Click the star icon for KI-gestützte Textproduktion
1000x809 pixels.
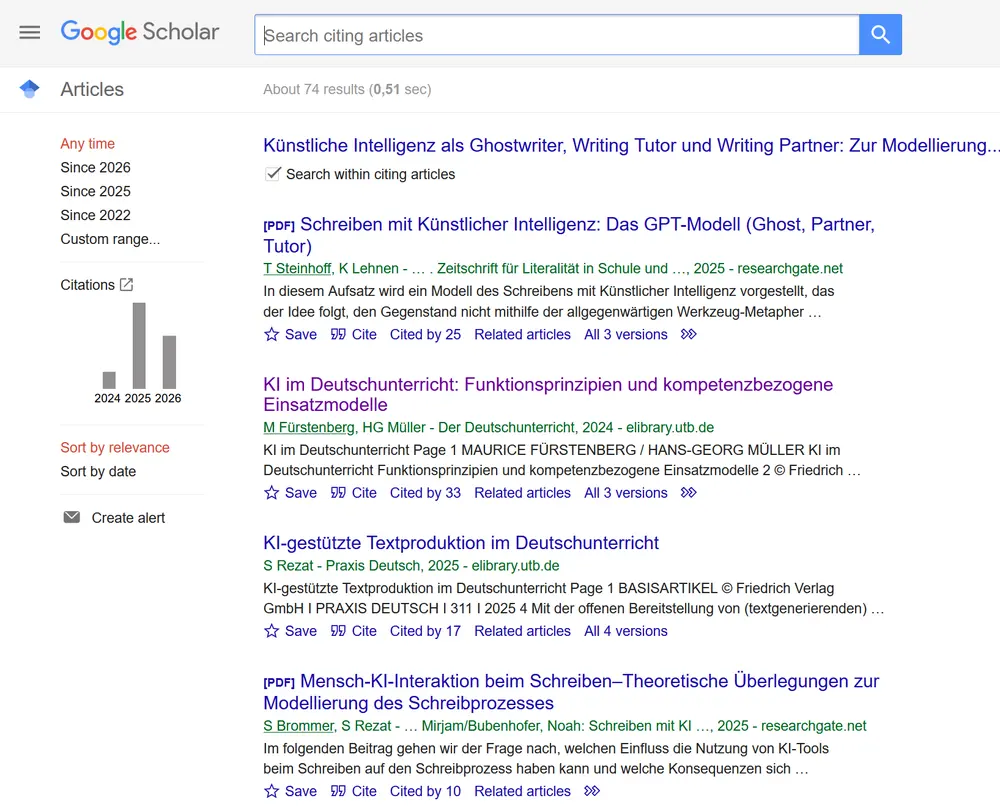(272, 631)
